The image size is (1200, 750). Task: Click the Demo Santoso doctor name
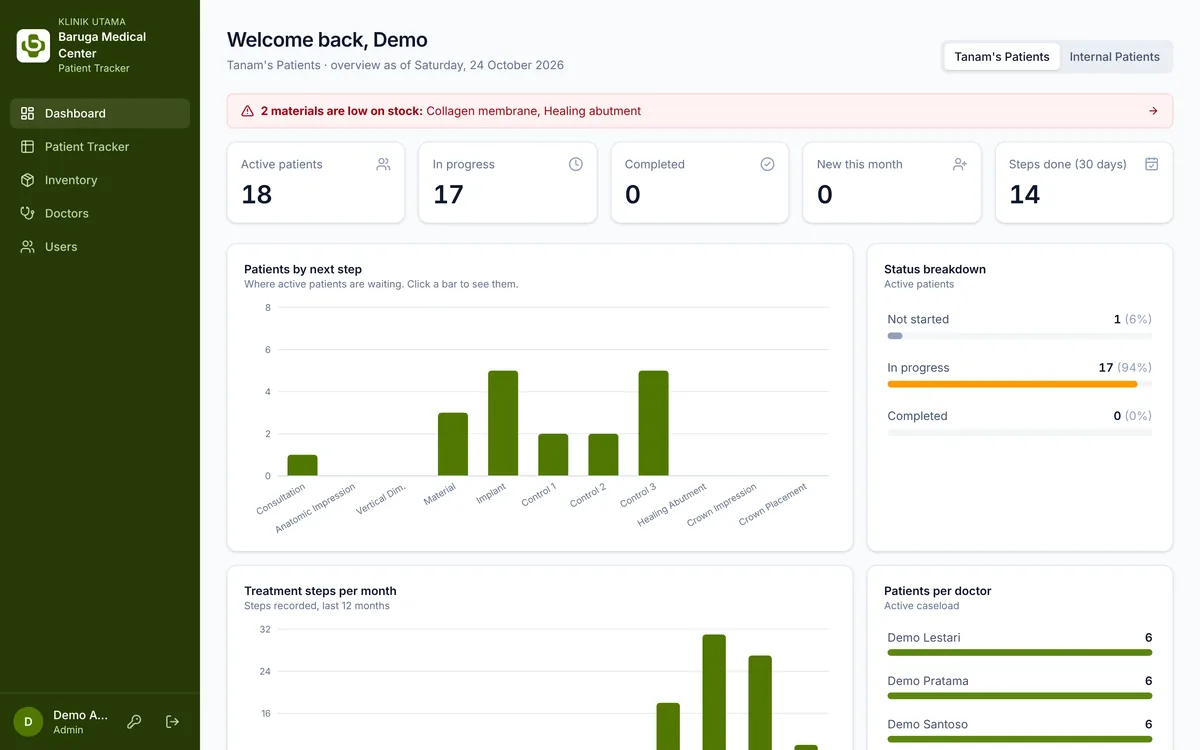click(928, 724)
